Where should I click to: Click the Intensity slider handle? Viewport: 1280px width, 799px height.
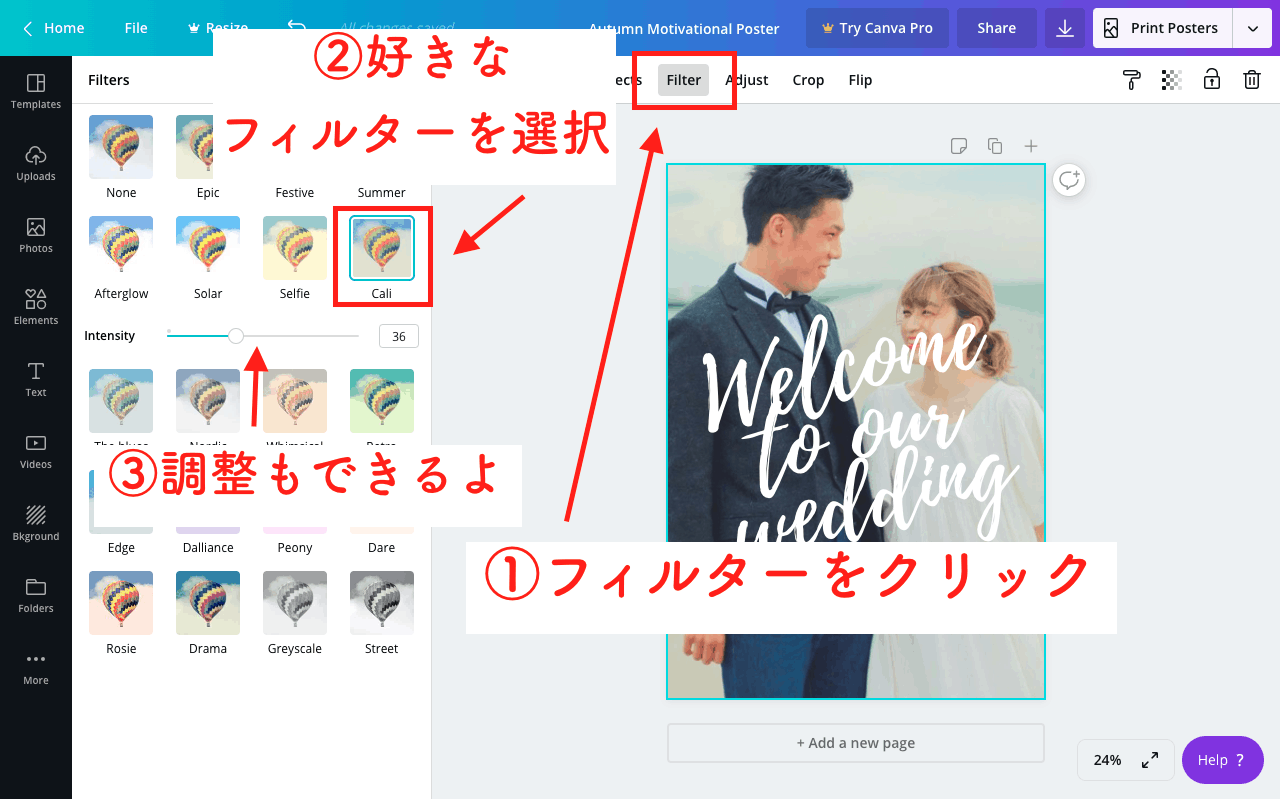[x=236, y=336]
